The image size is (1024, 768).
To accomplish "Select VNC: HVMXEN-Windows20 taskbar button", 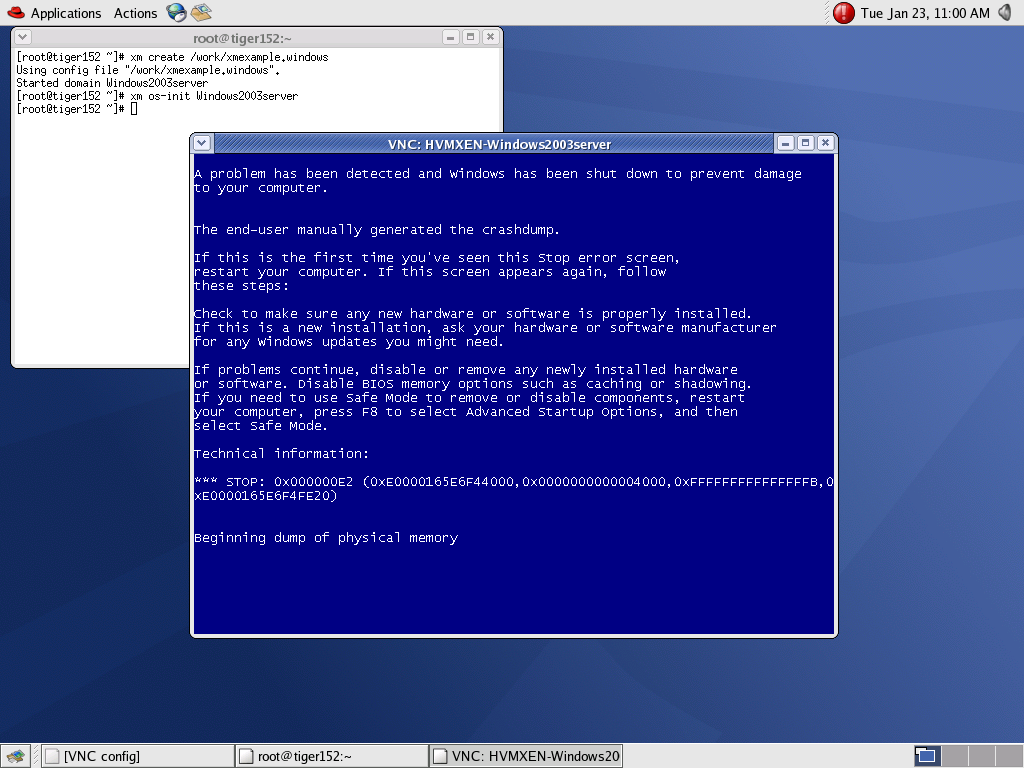I will pyautogui.click(x=526, y=756).
